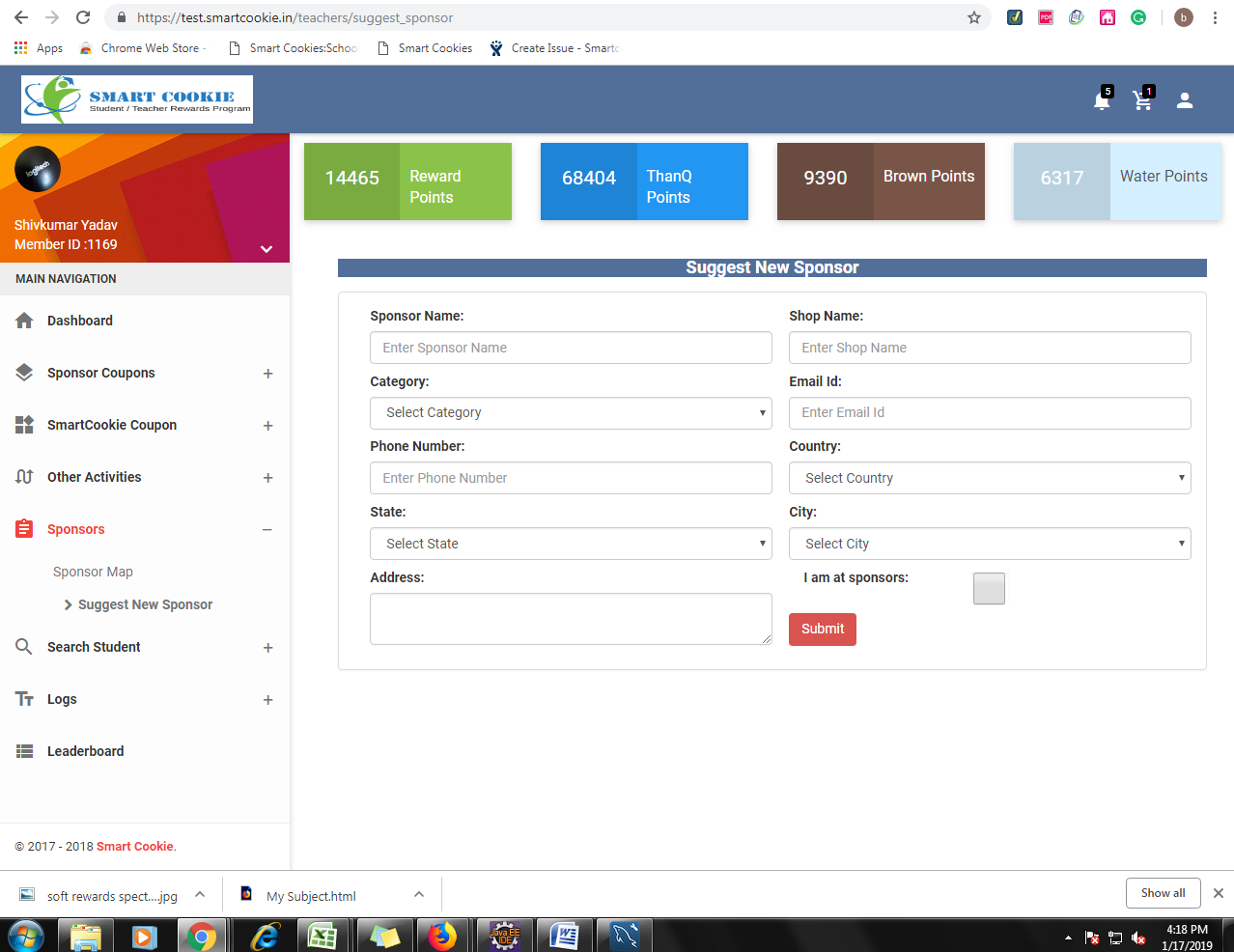
Task: Click the Smart Cookie footer link
Action: click(x=134, y=847)
